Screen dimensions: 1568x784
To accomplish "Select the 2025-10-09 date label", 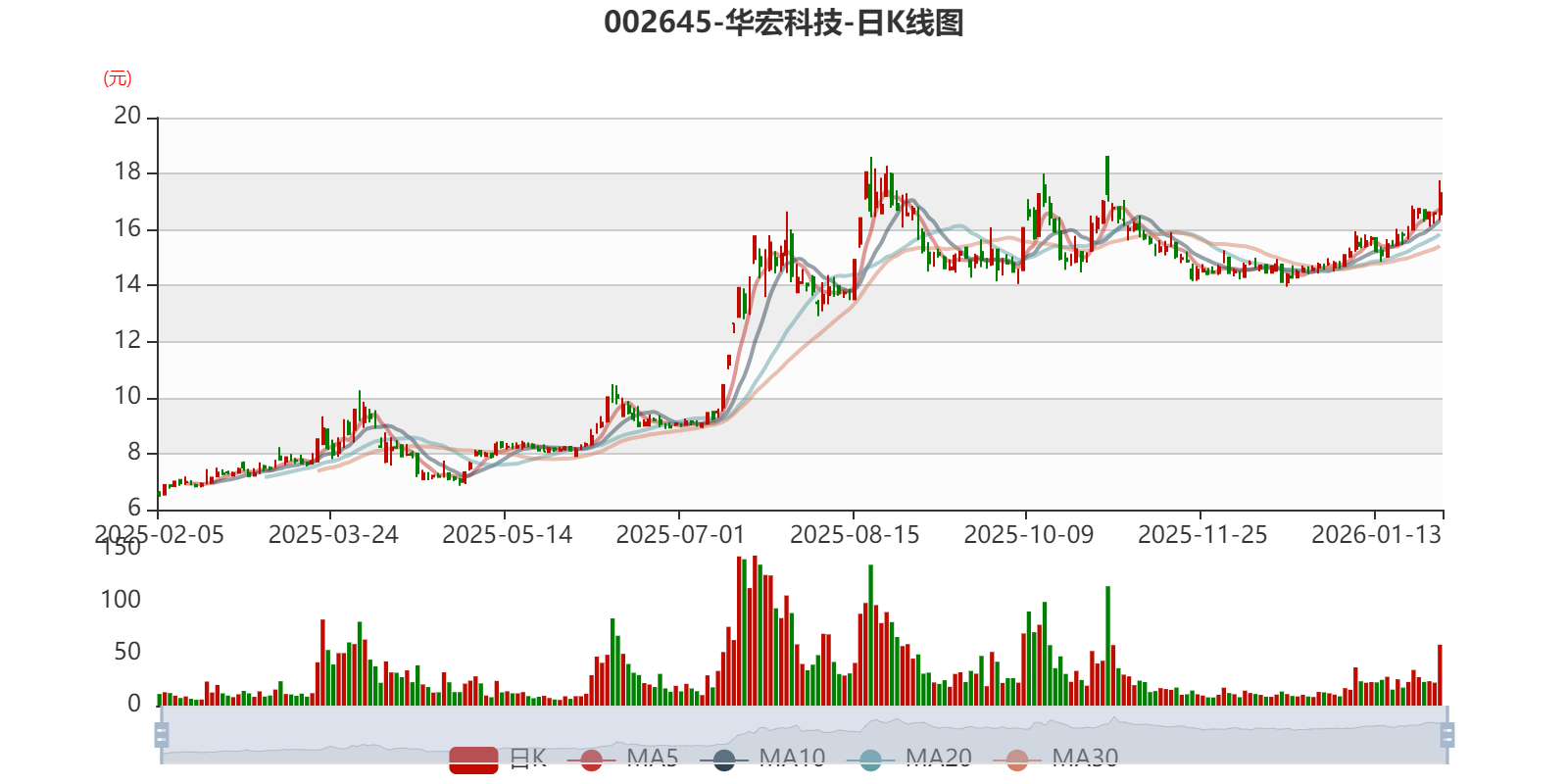I will 1028,535.
